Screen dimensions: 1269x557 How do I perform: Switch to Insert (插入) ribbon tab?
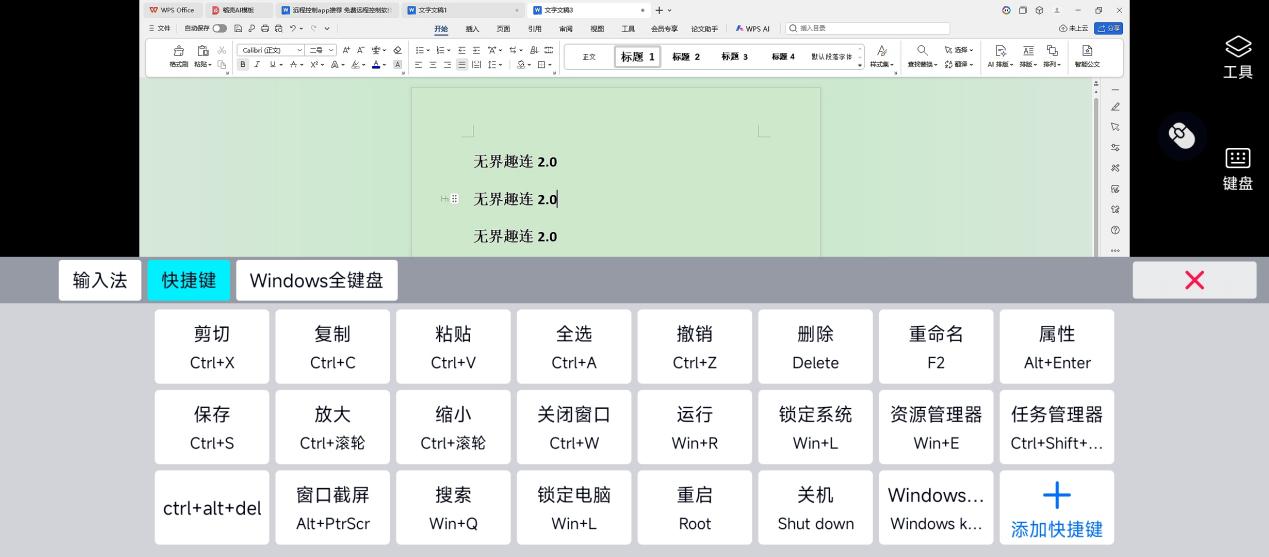coord(472,29)
